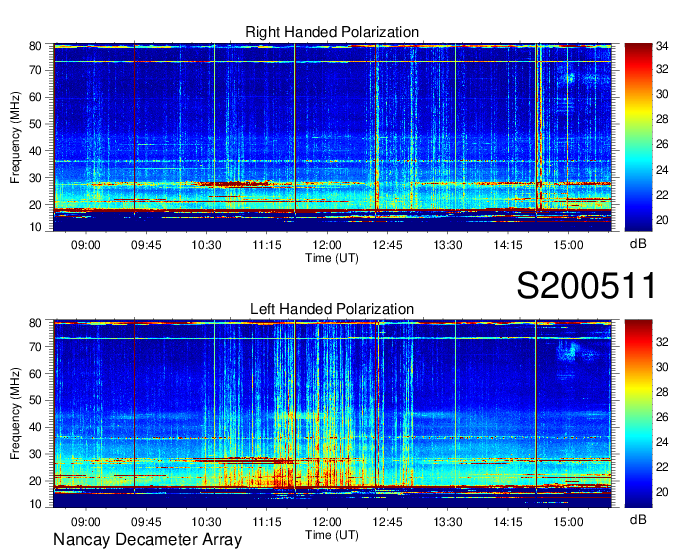
Task: Click the "32" dB tick on Right Handed colorbar
Action: (x=662, y=69)
